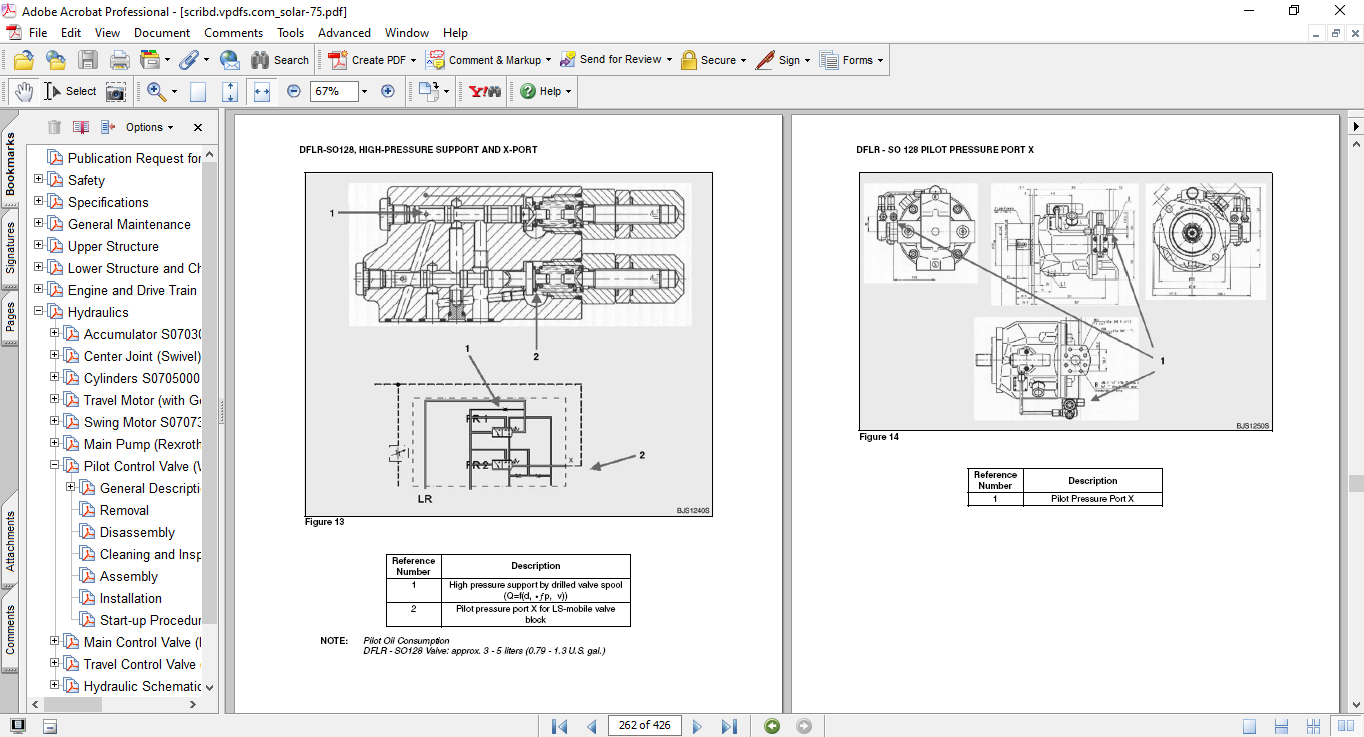This screenshot has width=1364, height=737.
Task: Expand the Safety bookmark
Action: [x=39, y=180]
